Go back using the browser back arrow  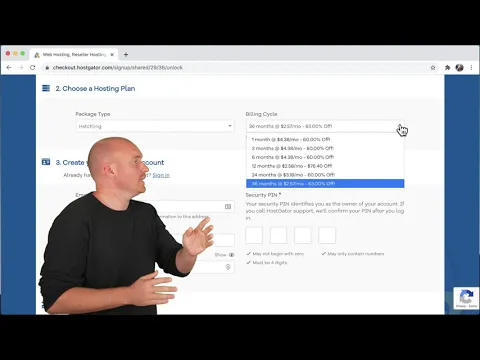9,68
